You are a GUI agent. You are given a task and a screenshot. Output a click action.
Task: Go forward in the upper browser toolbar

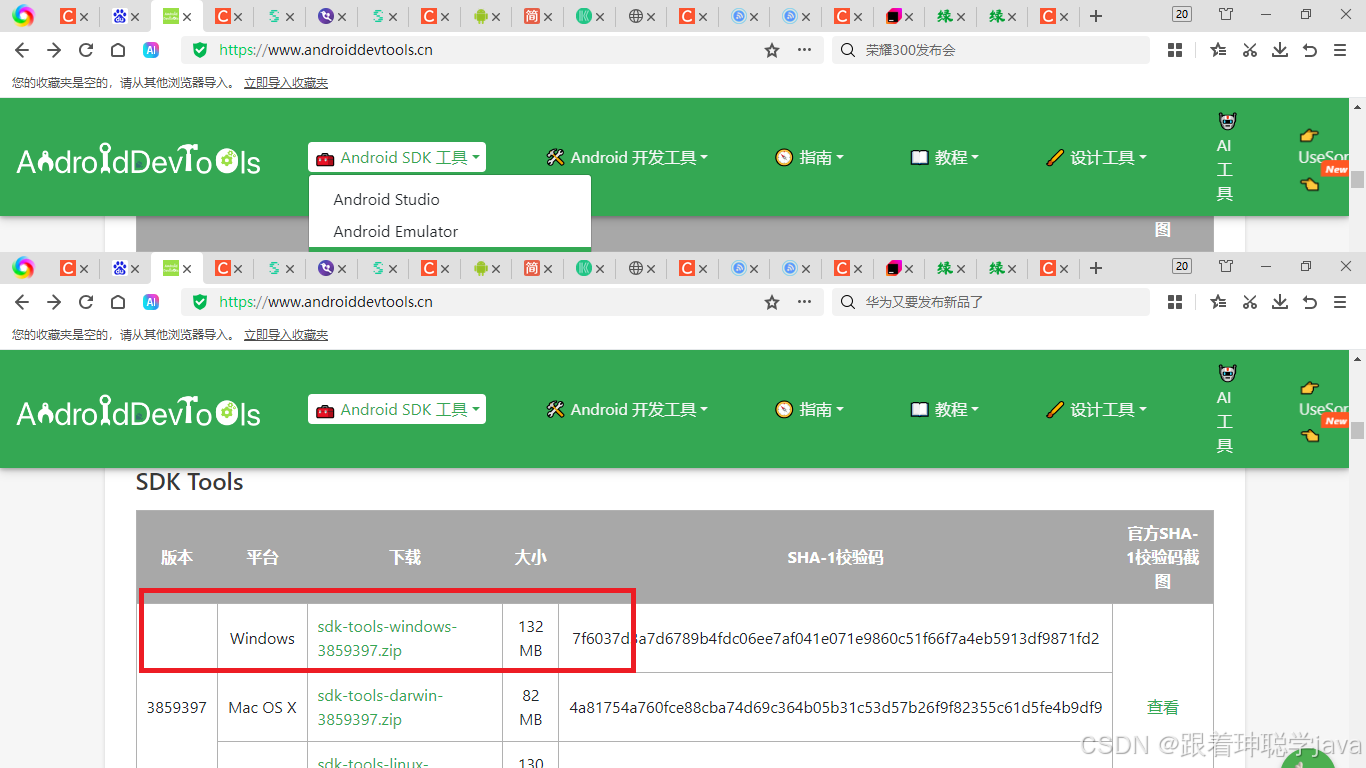(x=54, y=50)
